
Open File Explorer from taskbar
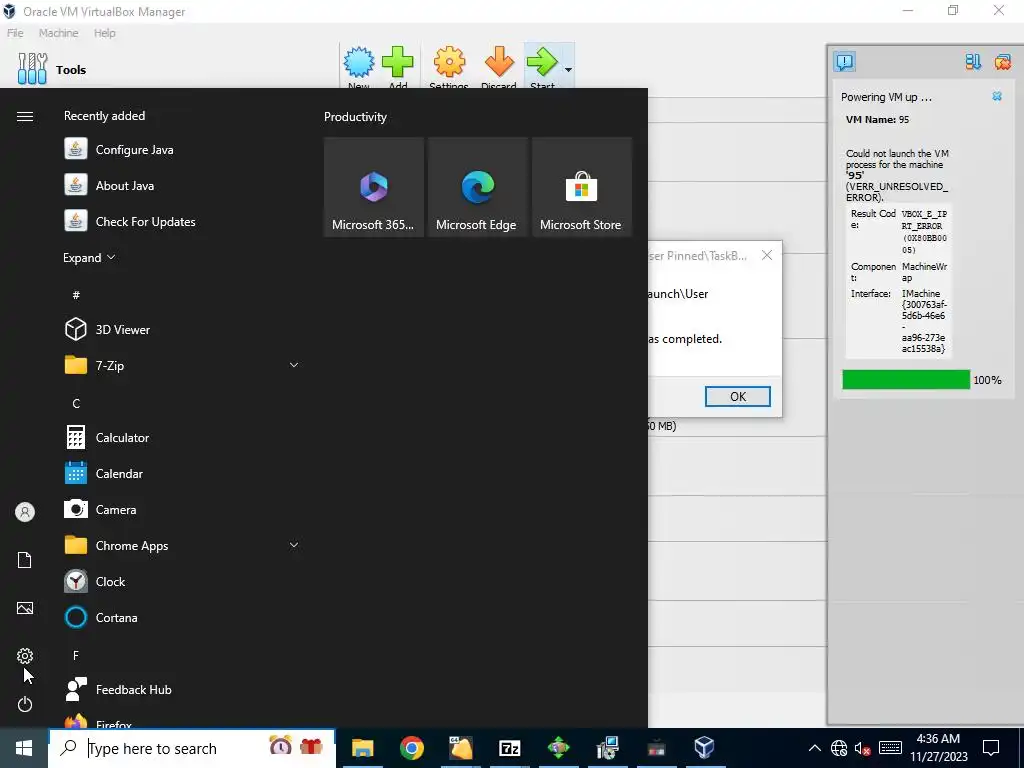(x=362, y=748)
